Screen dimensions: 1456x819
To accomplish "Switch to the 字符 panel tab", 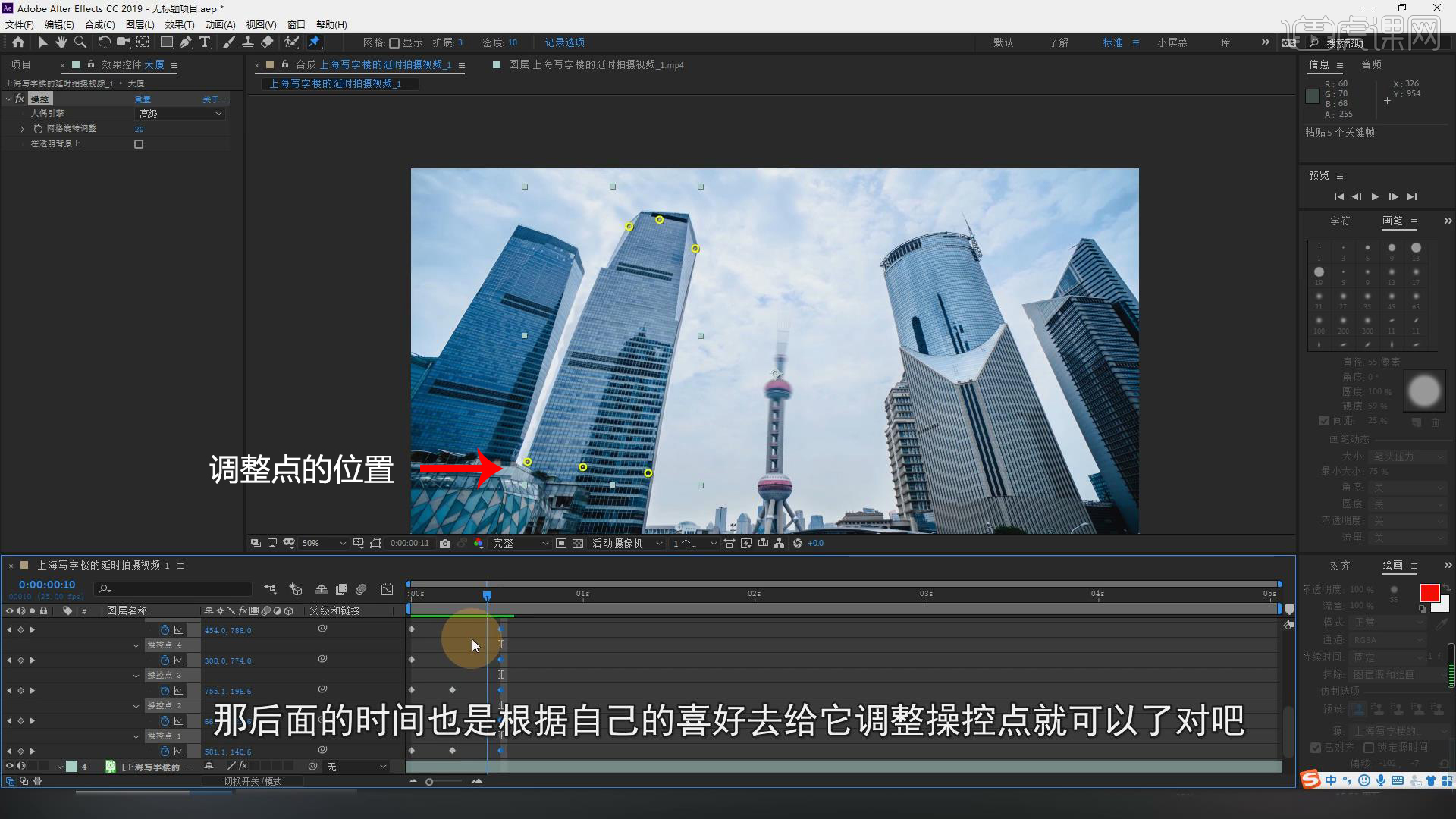I will click(x=1340, y=221).
